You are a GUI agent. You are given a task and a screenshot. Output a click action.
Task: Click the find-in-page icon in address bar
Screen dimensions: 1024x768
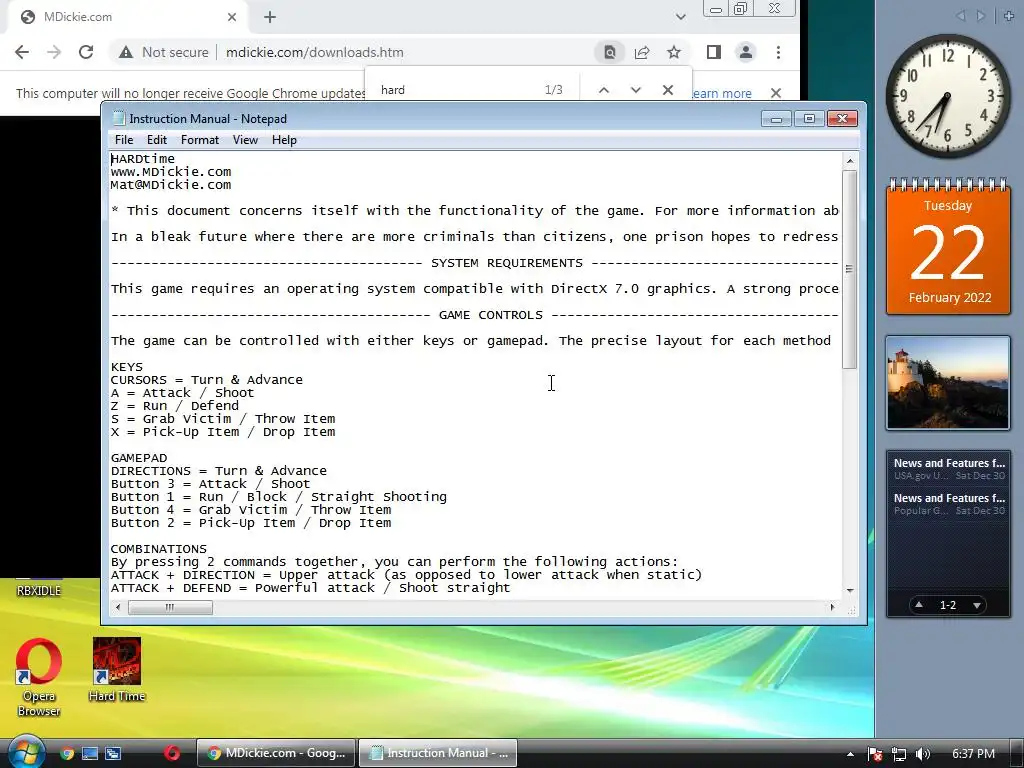point(609,52)
